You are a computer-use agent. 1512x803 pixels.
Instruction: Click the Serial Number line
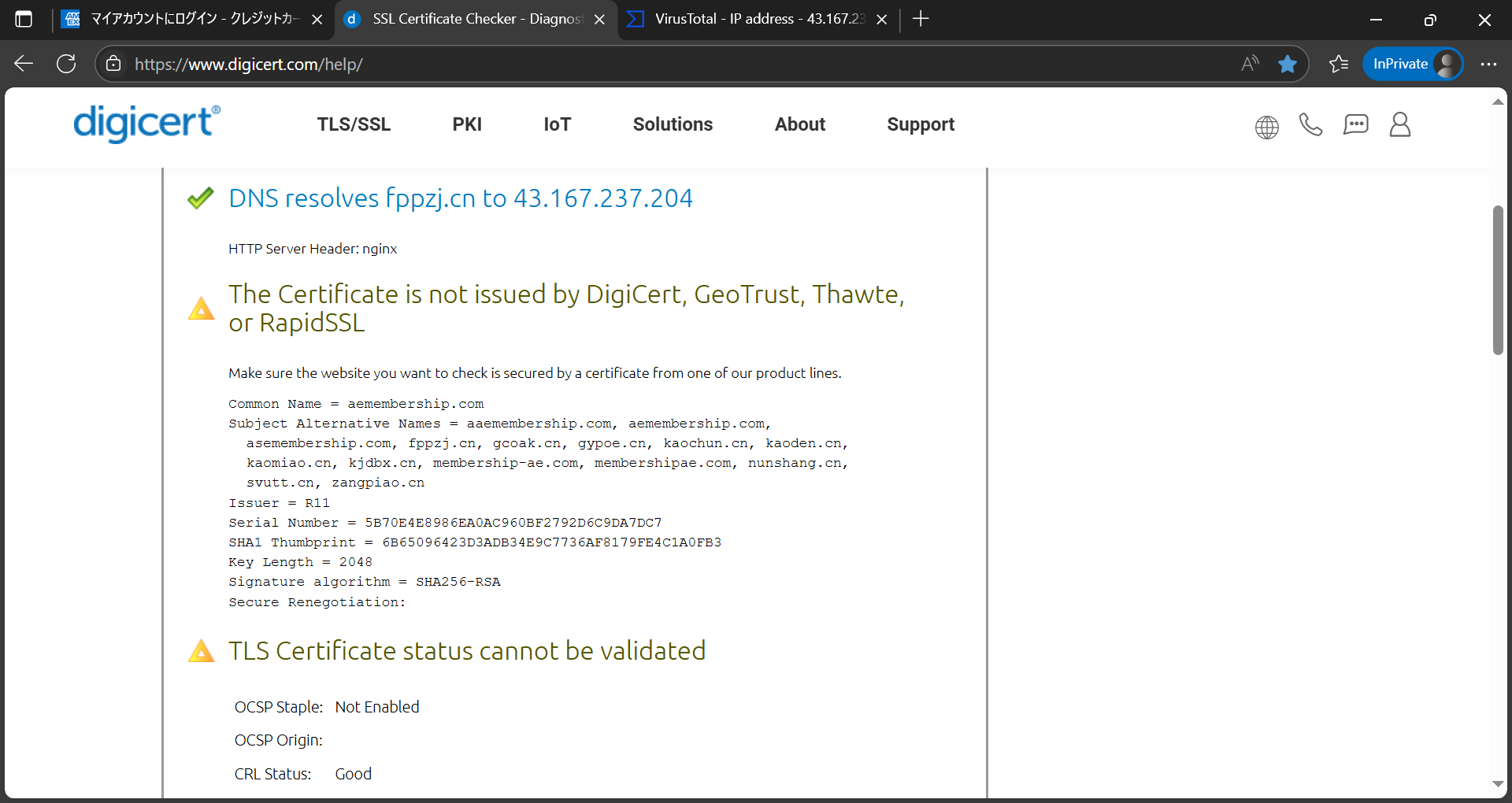point(445,523)
